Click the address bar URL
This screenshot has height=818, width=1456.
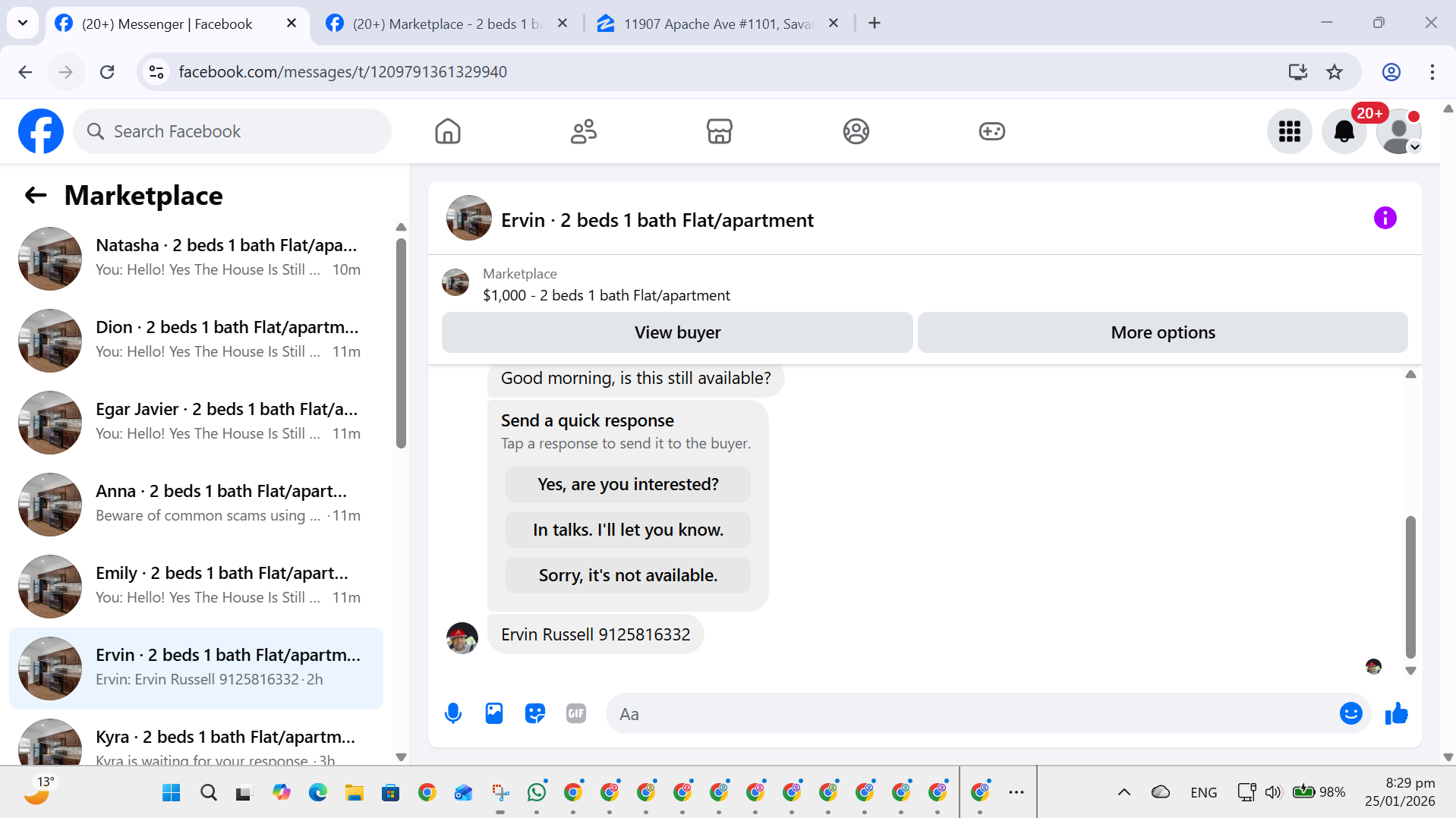pyautogui.click(x=342, y=72)
